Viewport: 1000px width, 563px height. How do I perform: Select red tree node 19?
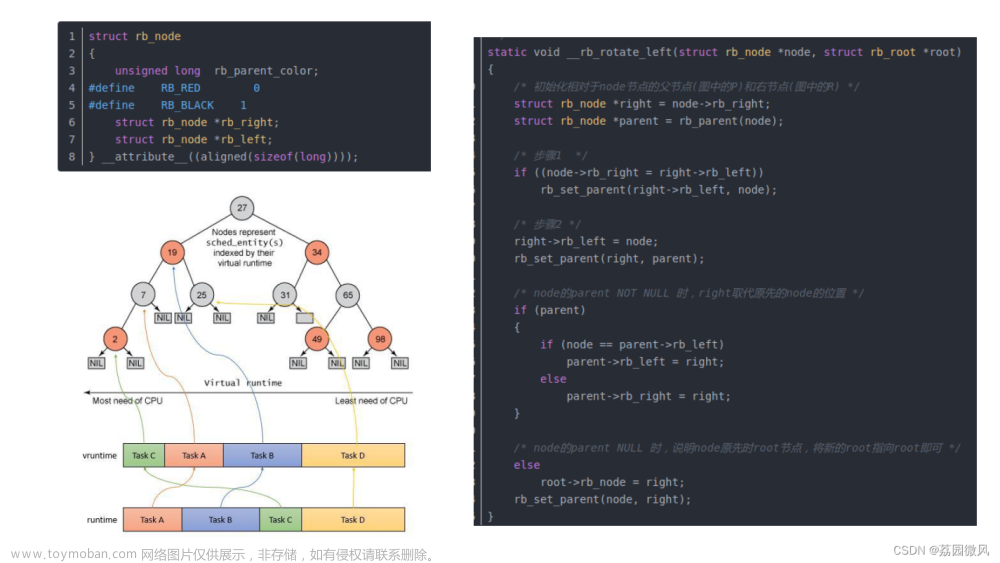pyautogui.click(x=172, y=252)
